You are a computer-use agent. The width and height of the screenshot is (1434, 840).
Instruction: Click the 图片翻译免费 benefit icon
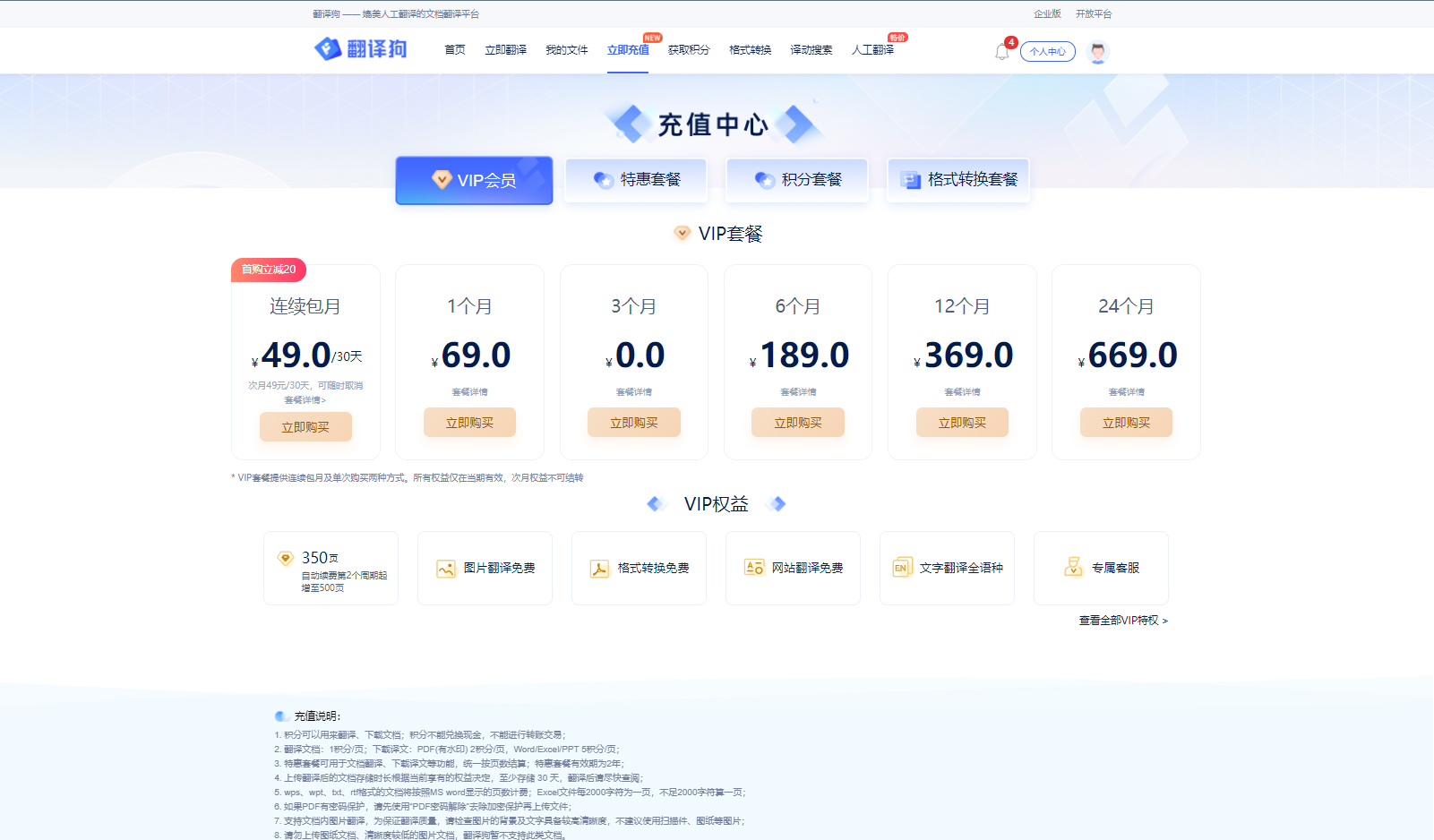pyautogui.click(x=445, y=569)
